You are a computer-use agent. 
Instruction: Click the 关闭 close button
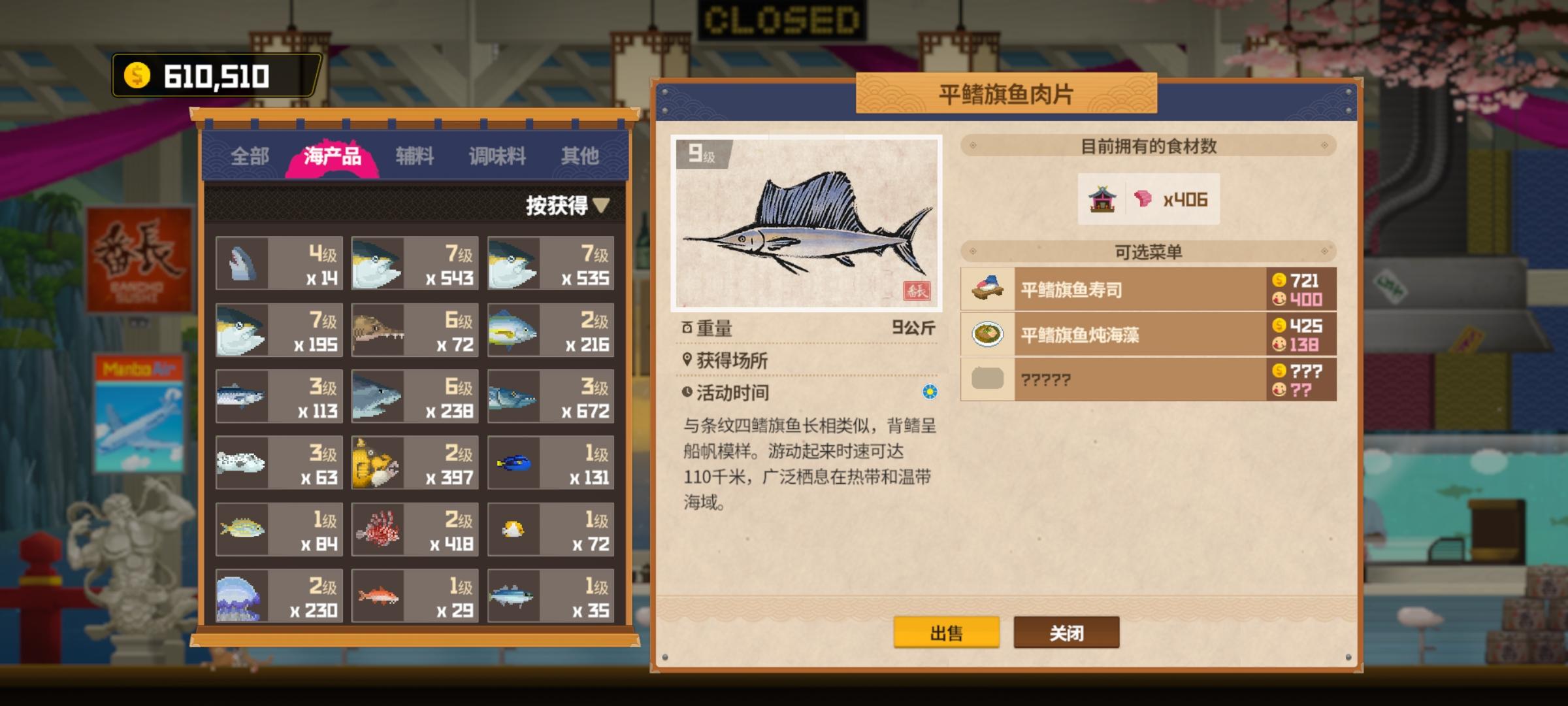click(1066, 632)
